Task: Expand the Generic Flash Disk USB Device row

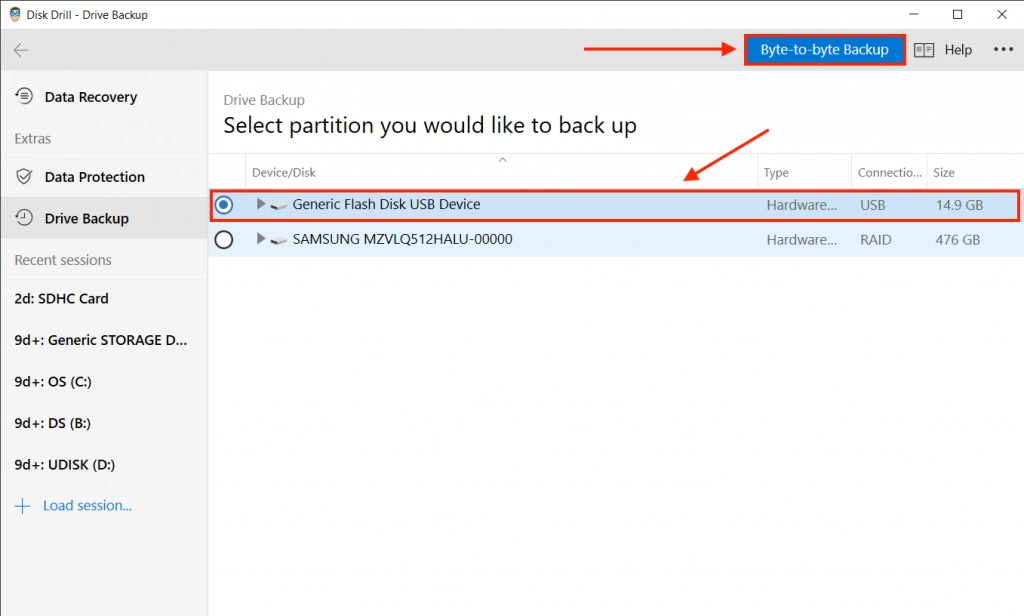Action: (x=261, y=204)
